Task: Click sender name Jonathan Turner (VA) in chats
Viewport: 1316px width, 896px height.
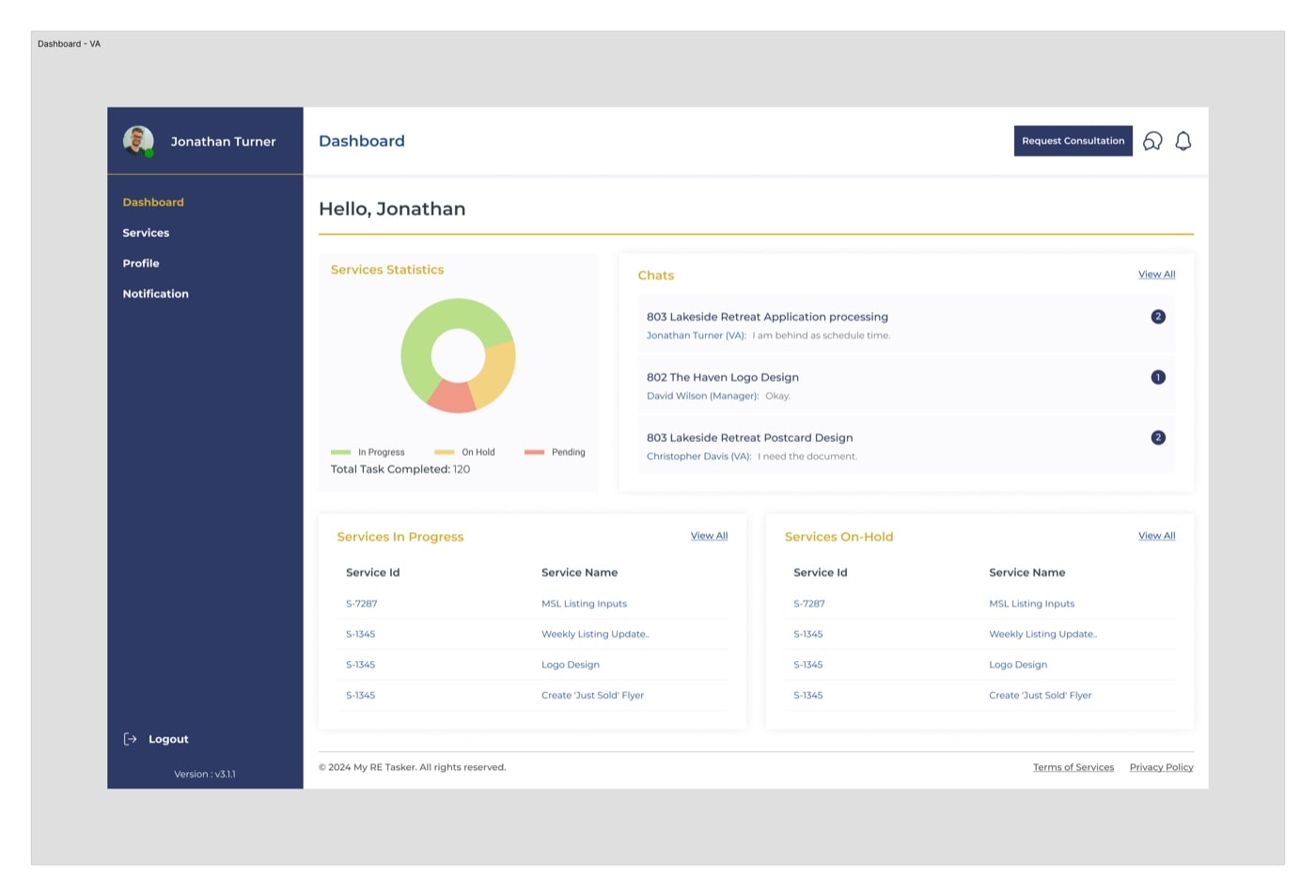Action: (x=697, y=336)
